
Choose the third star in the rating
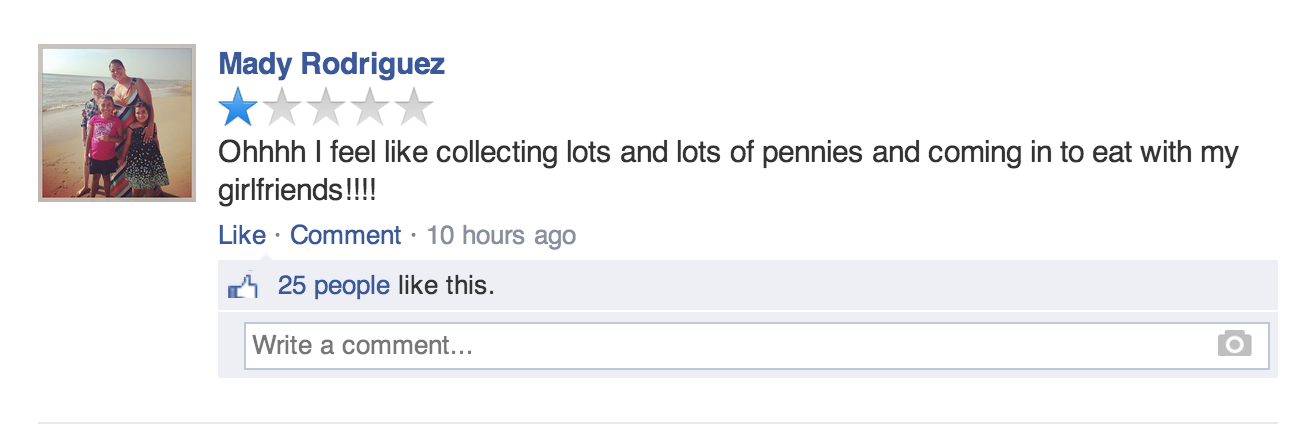click(326, 106)
